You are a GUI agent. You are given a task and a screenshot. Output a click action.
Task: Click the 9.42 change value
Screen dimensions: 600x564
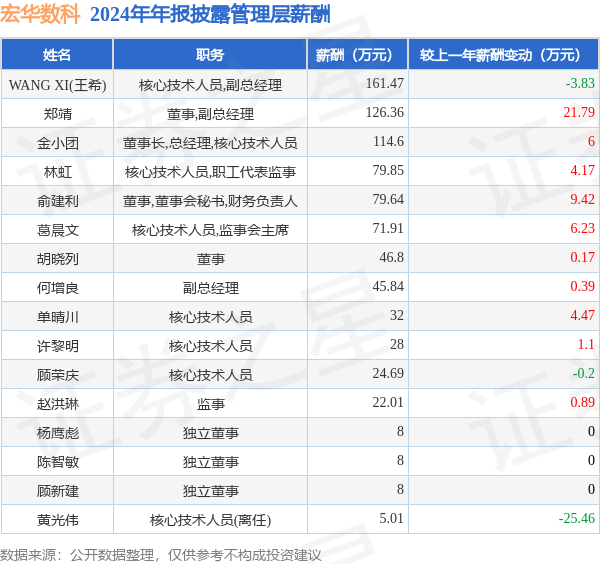(582, 199)
